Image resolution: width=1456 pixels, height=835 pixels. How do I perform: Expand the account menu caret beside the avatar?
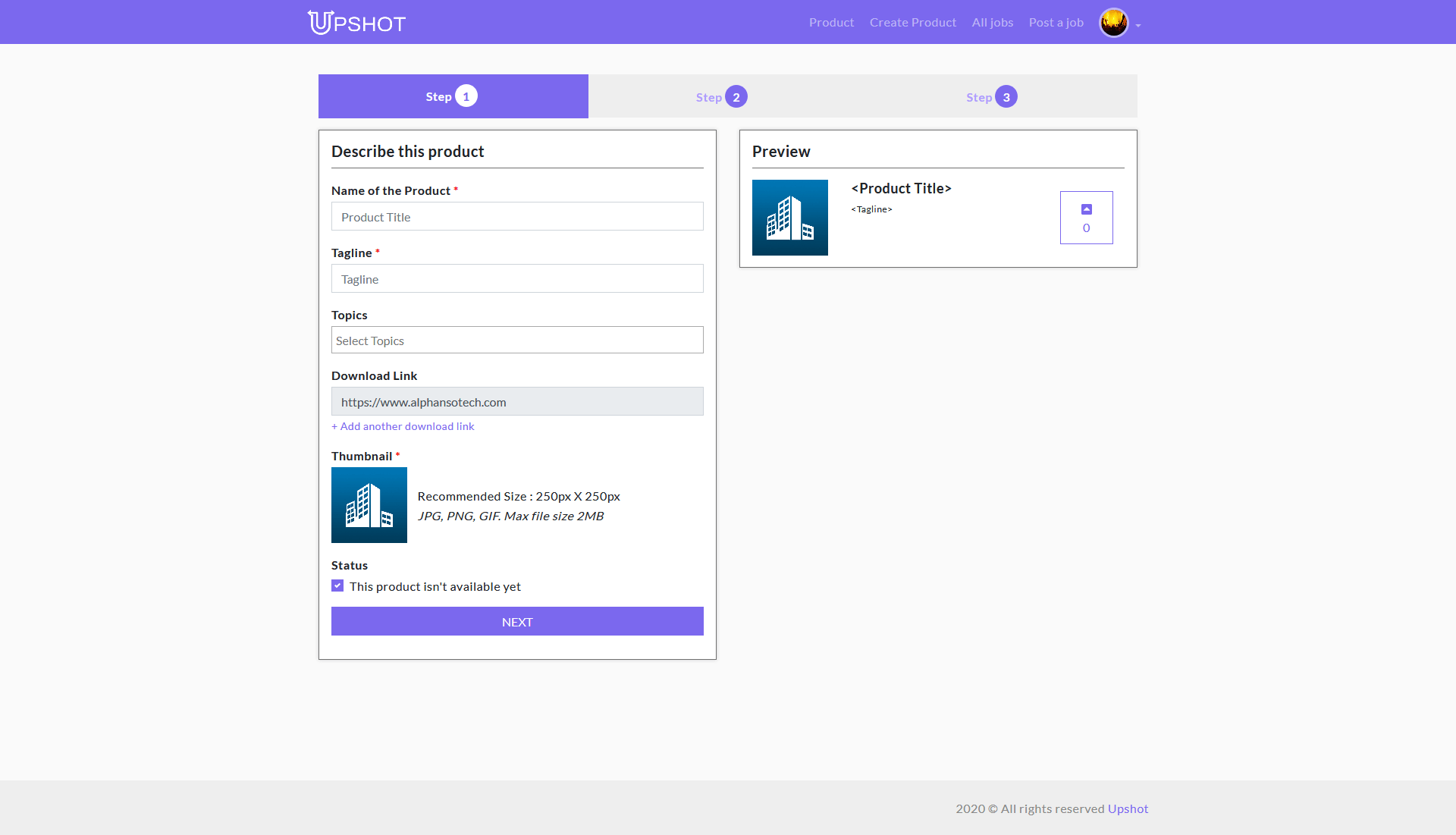click(1137, 25)
